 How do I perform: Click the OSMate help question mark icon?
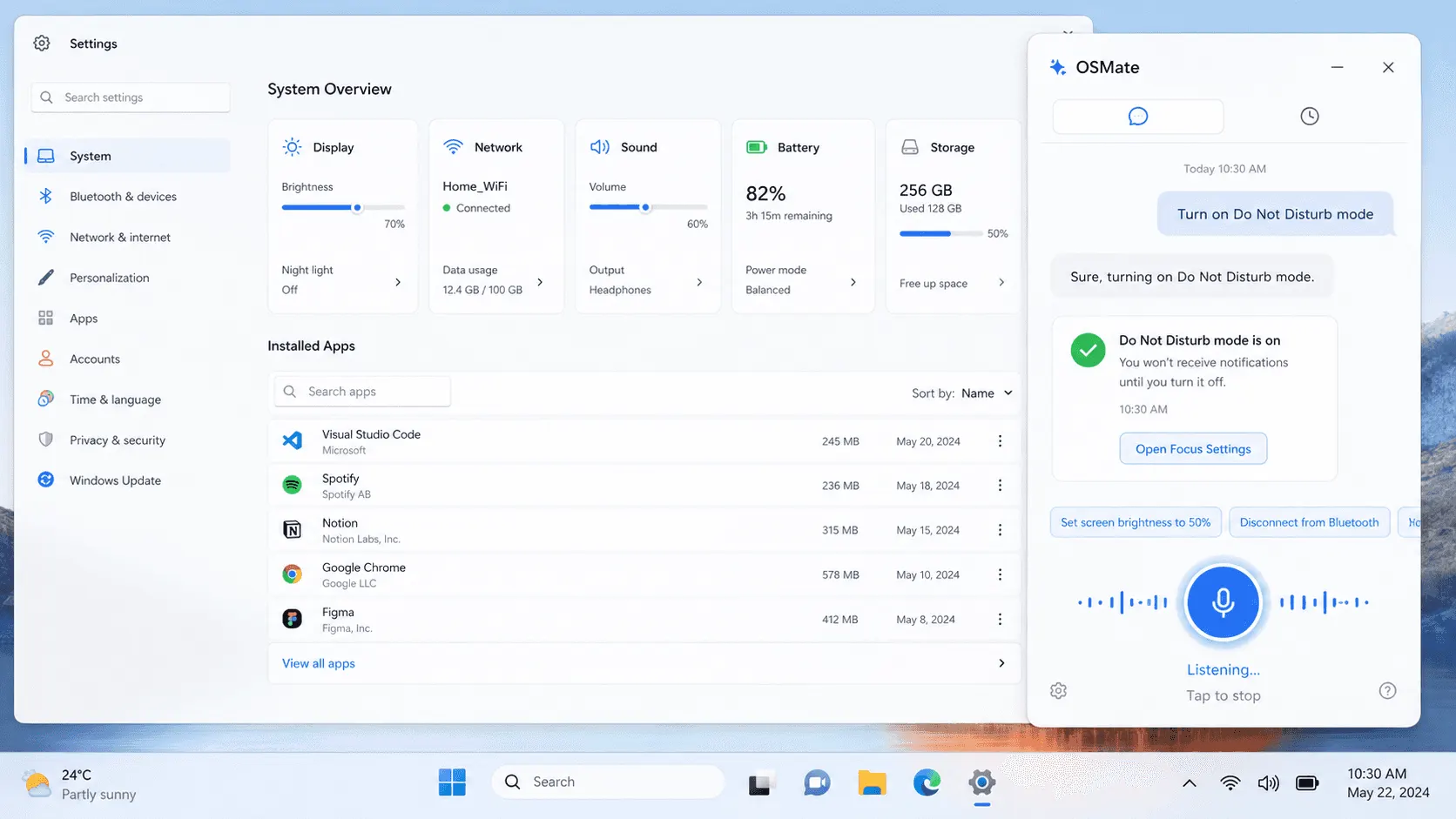click(x=1387, y=691)
